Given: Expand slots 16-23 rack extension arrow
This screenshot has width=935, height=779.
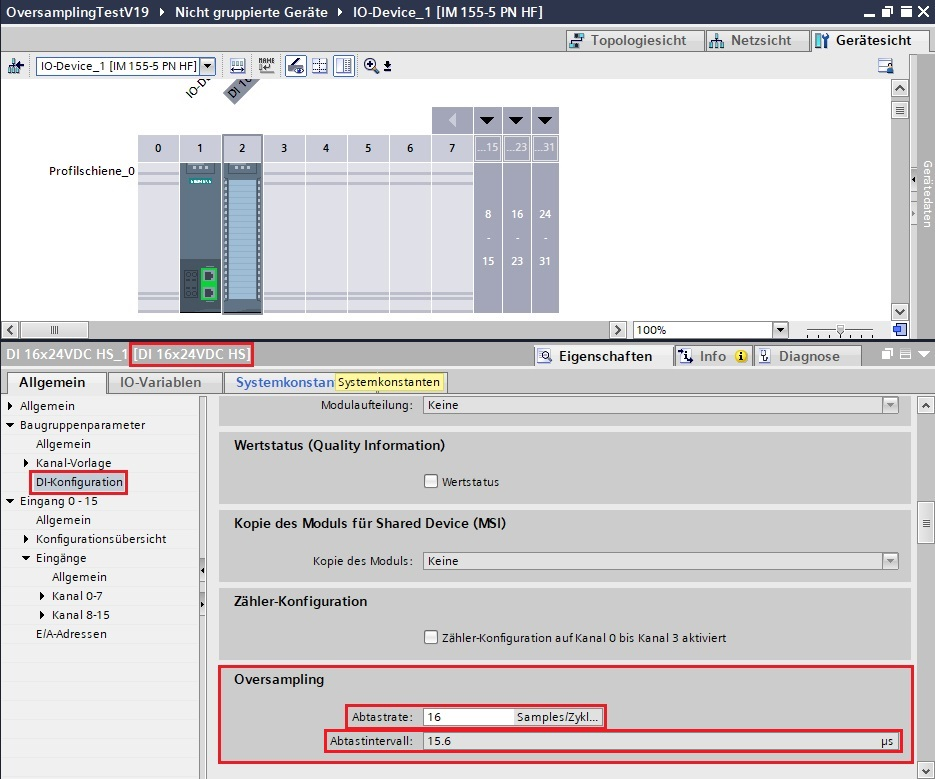Looking at the screenshot, I should (516, 120).
